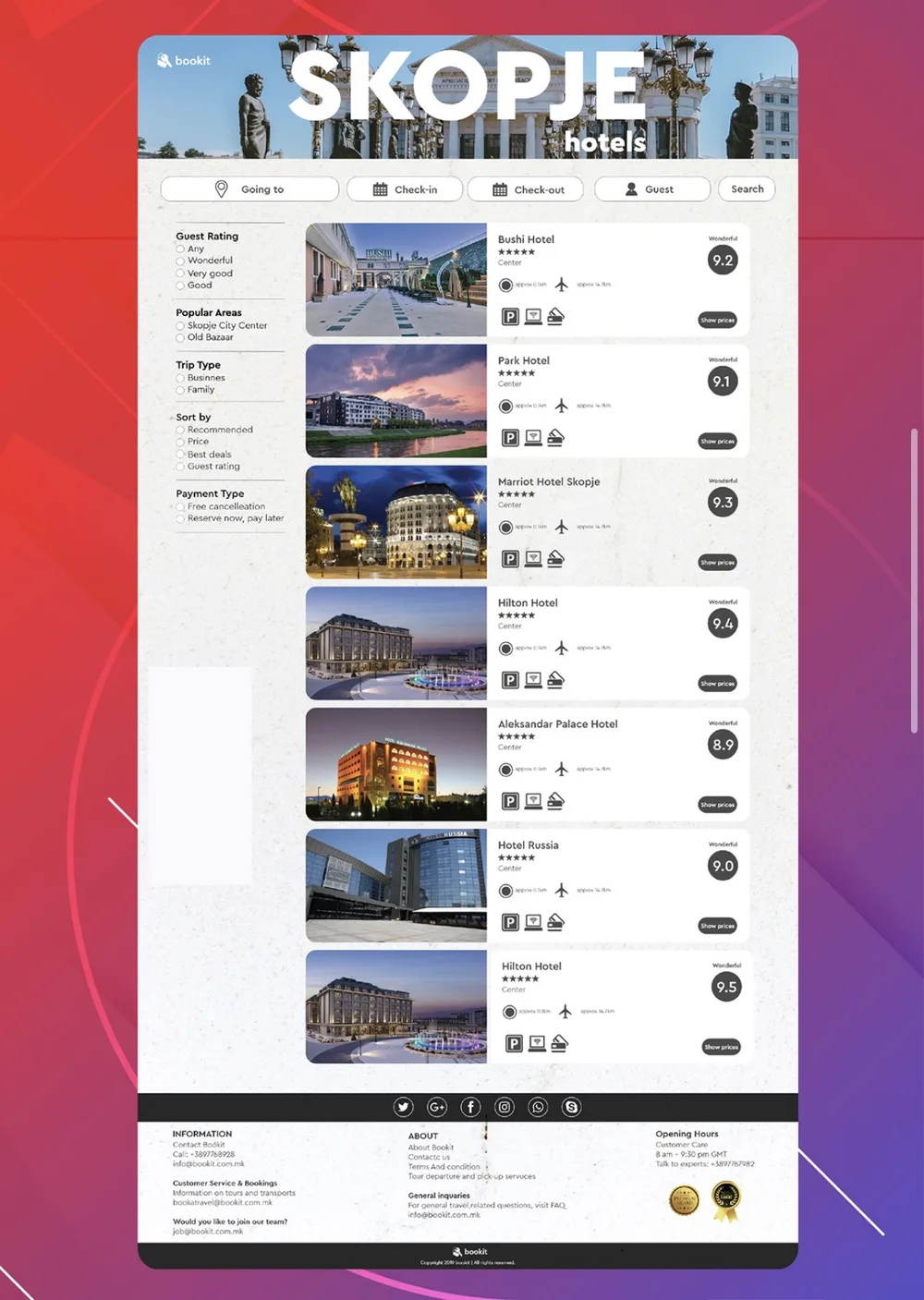Viewport: 924px width, 1300px height.
Task: Open the Check-in date picker
Action: coord(404,189)
